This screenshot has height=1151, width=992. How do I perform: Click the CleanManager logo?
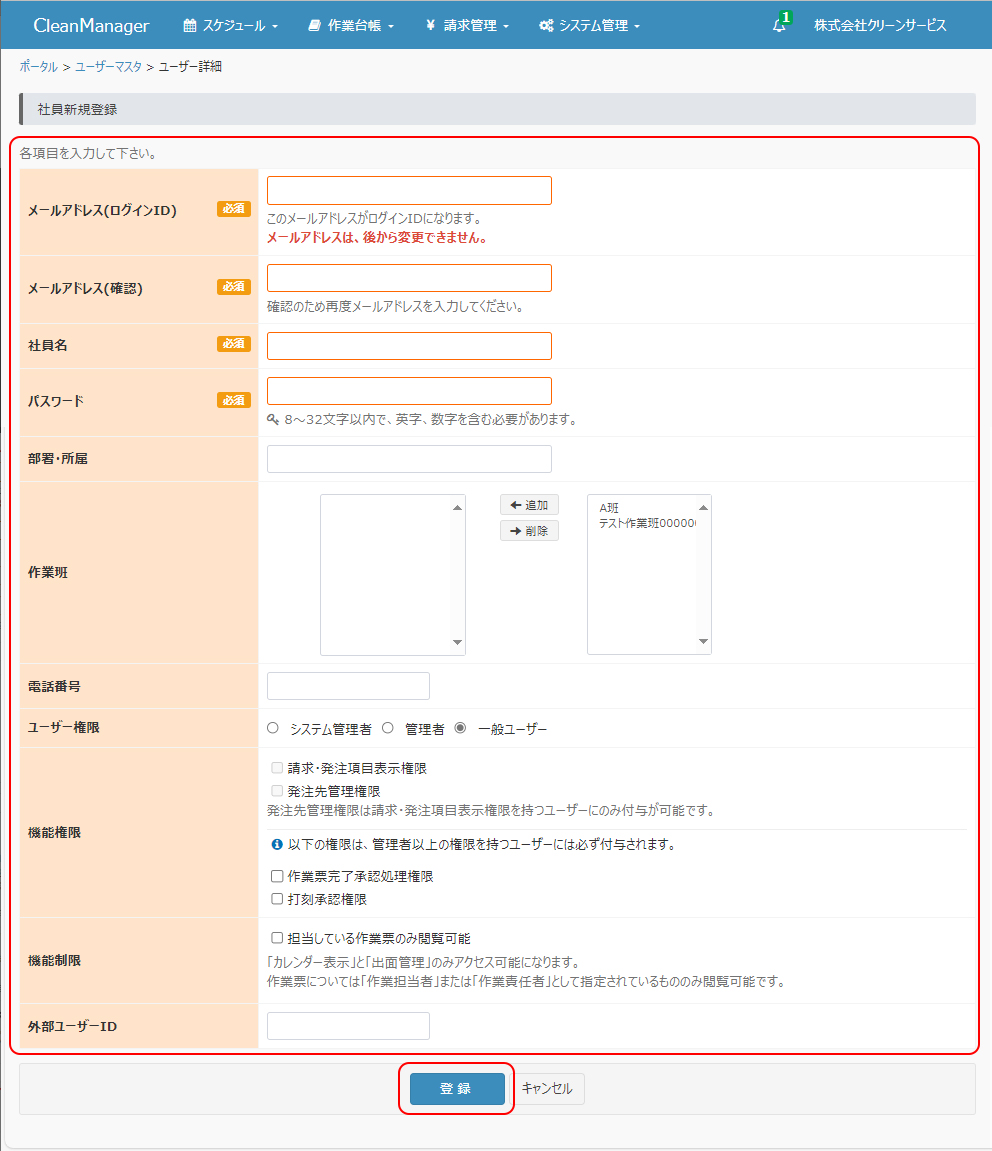[x=91, y=26]
